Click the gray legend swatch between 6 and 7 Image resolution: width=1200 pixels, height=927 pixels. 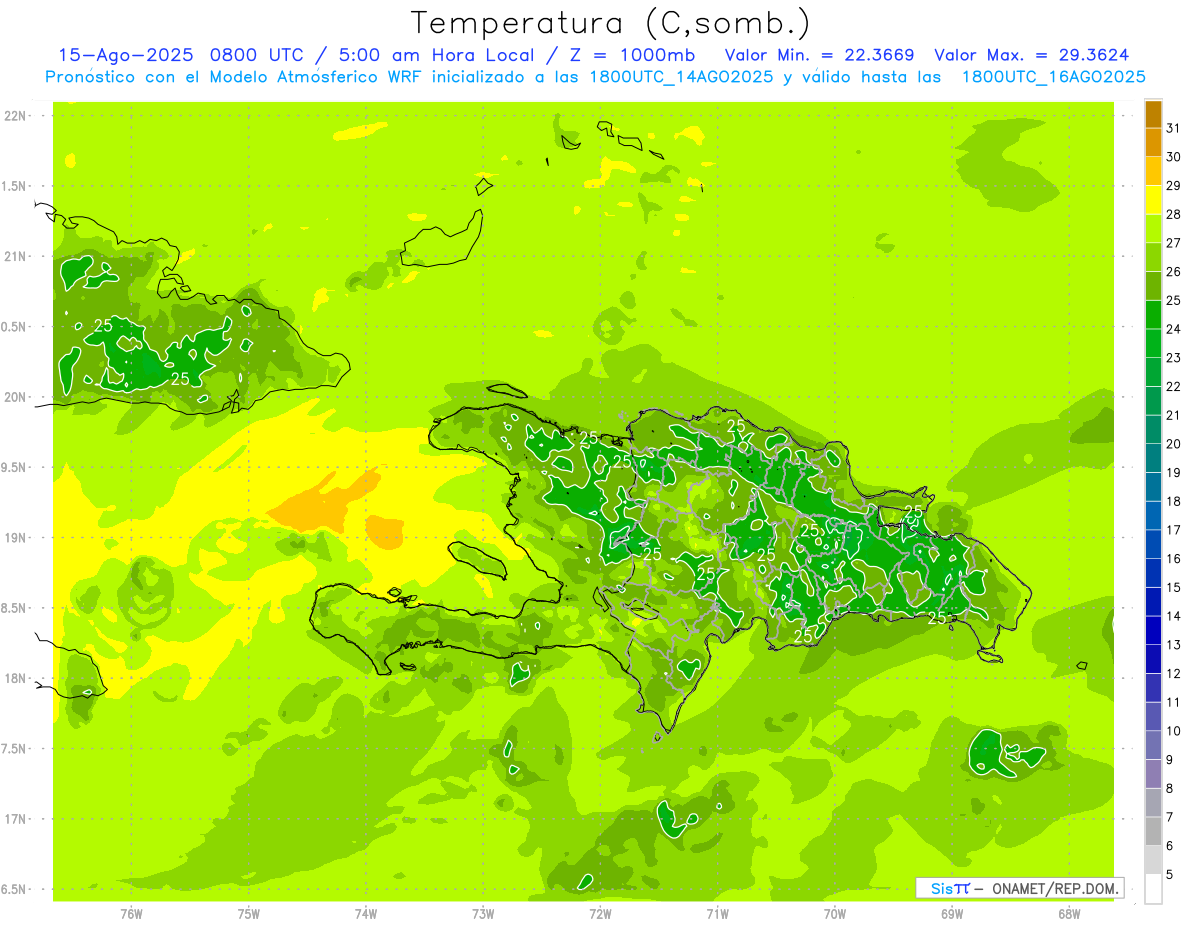[x=1153, y=831]
